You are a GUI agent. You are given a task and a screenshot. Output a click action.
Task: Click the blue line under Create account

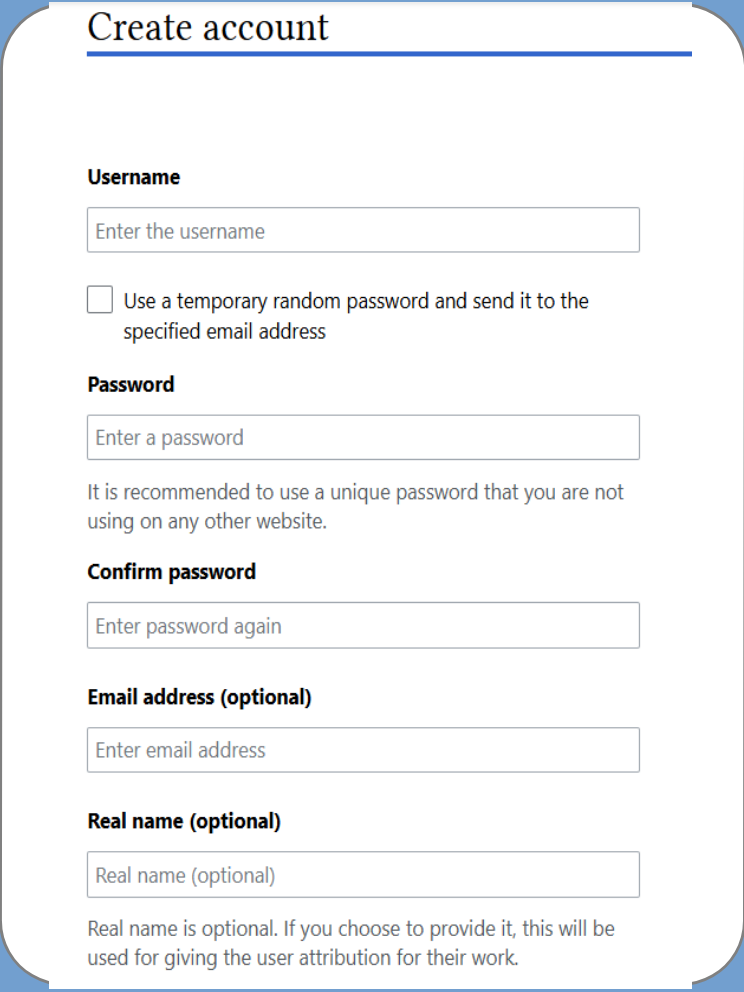[x=389, y=54]
